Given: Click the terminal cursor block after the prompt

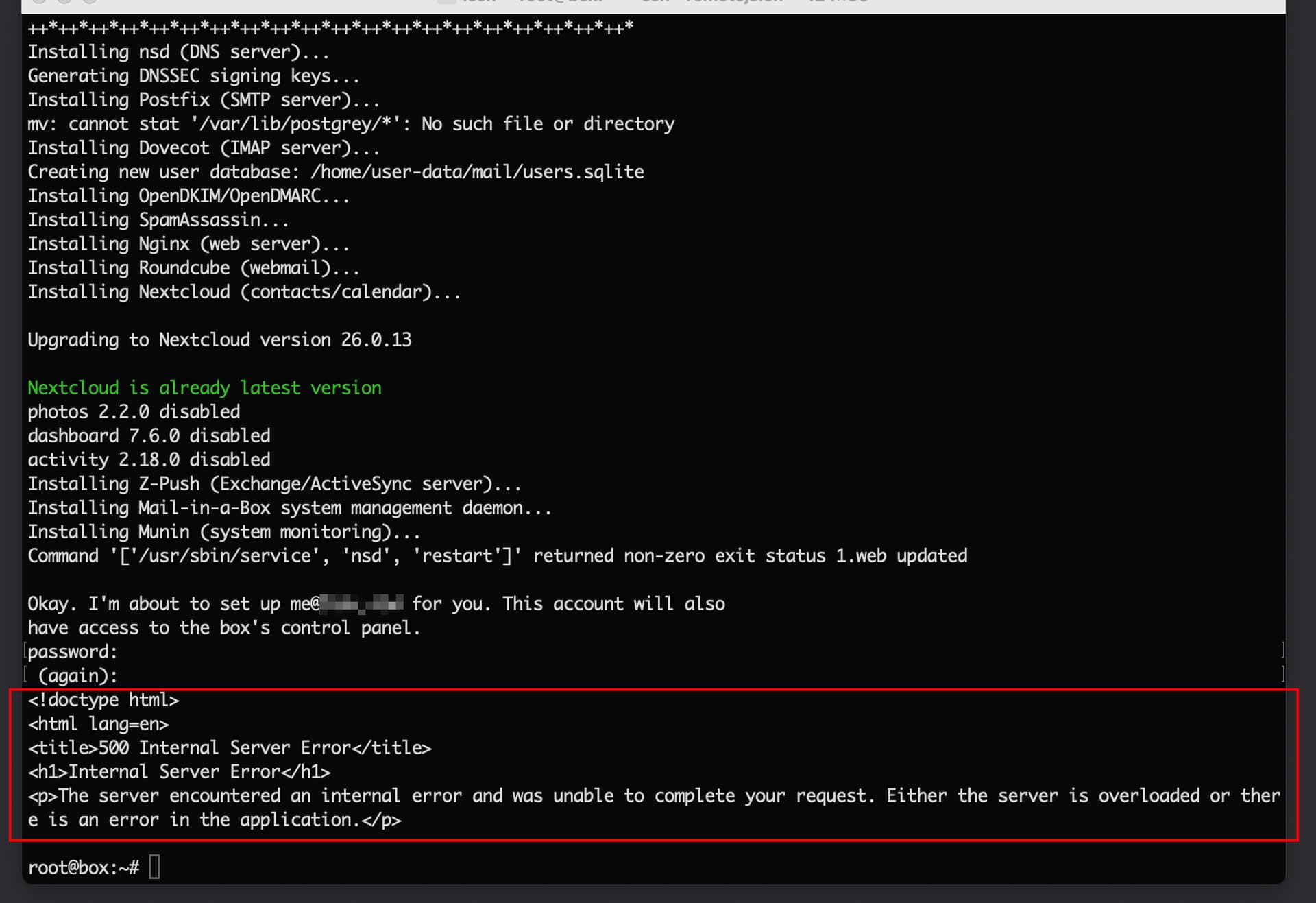Looking at the screenshot, I should coord(154,867).
